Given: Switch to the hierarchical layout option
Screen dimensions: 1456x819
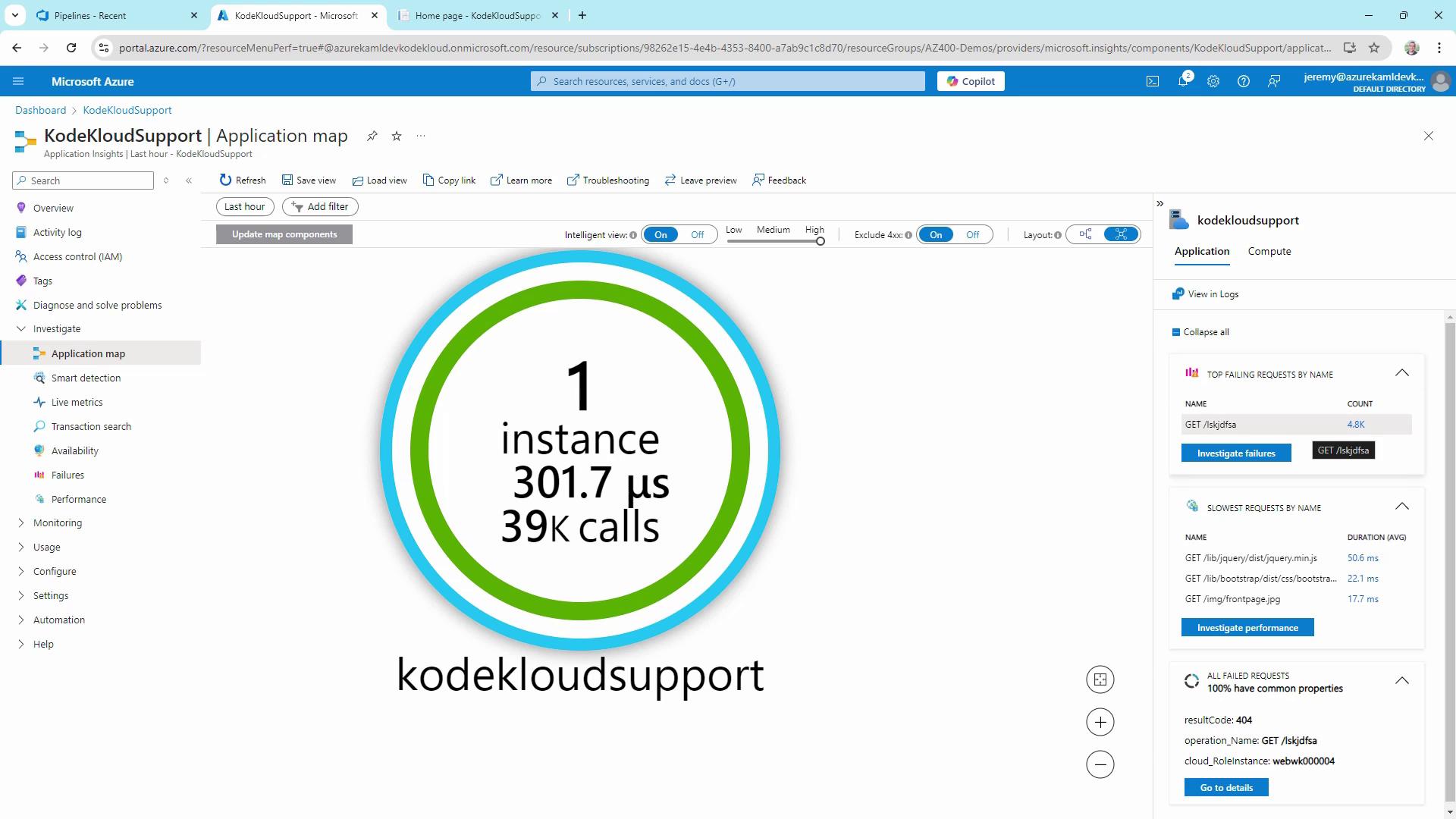Looking at the screenshot, I should click(x=1085, y=234).
